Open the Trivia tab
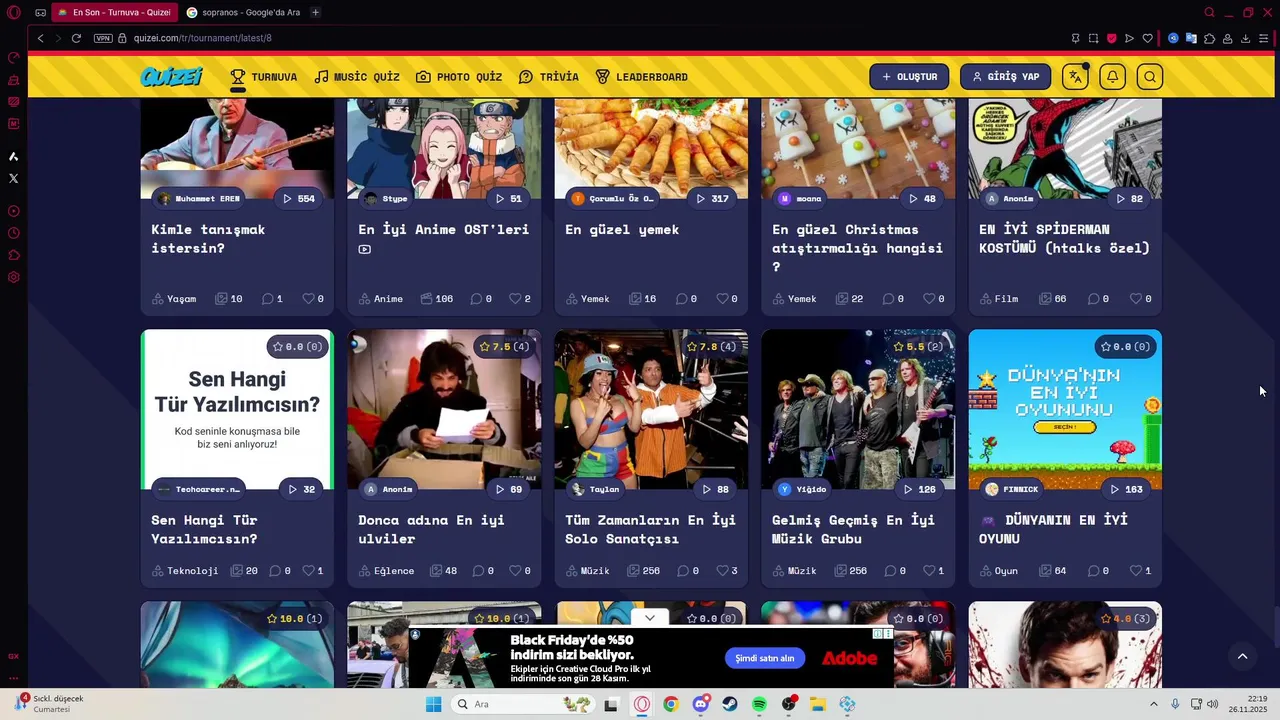Viewport: 1280px width, 720px height. 548,77
